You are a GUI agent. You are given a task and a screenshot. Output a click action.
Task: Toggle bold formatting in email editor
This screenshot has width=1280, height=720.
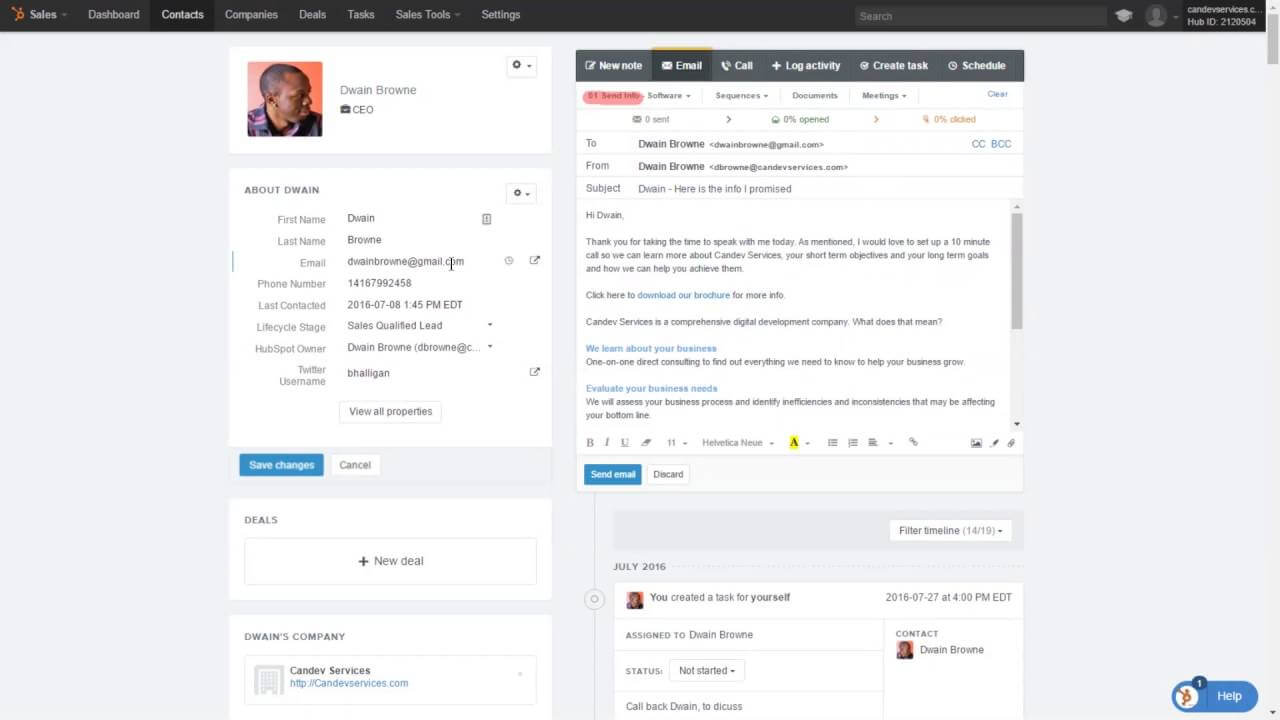click(590, 442)
